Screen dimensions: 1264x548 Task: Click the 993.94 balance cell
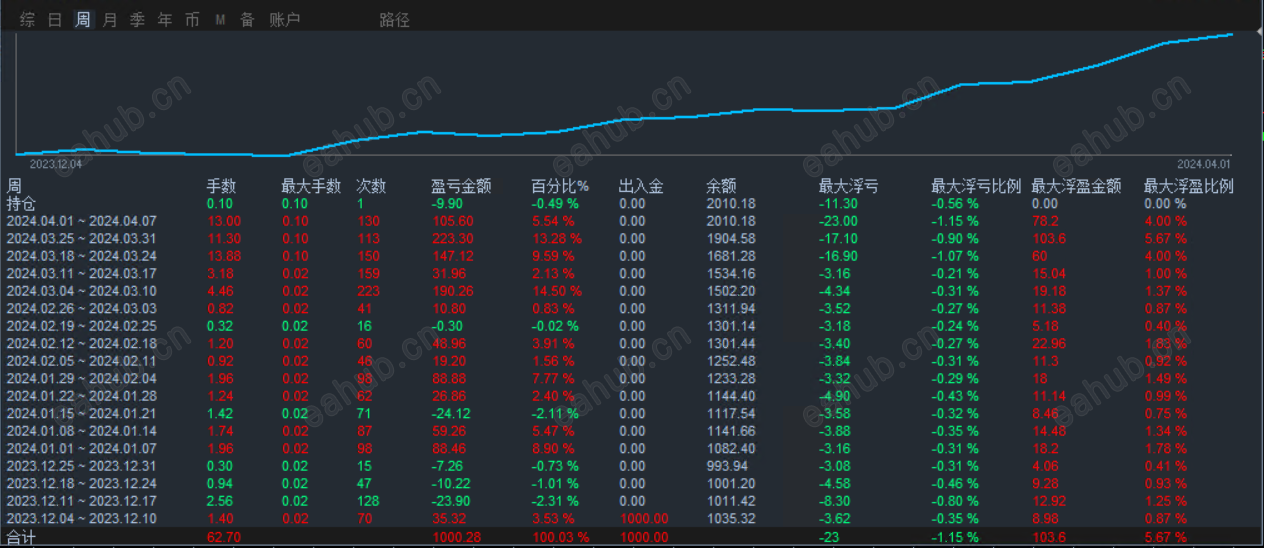727,465
